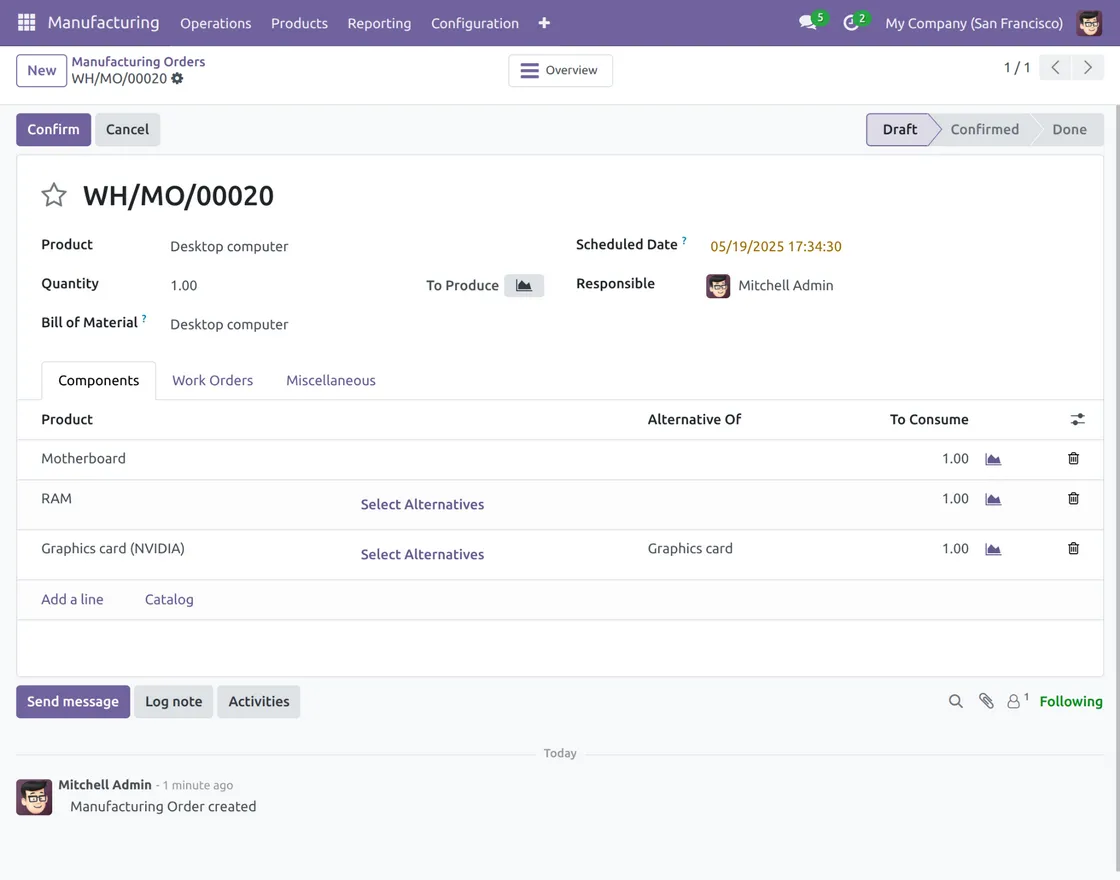Click Mitchell Admin's avatar in the chatter message
Image resolution: width=1120 pixels, height=880 pixels.
pos(34,797)
